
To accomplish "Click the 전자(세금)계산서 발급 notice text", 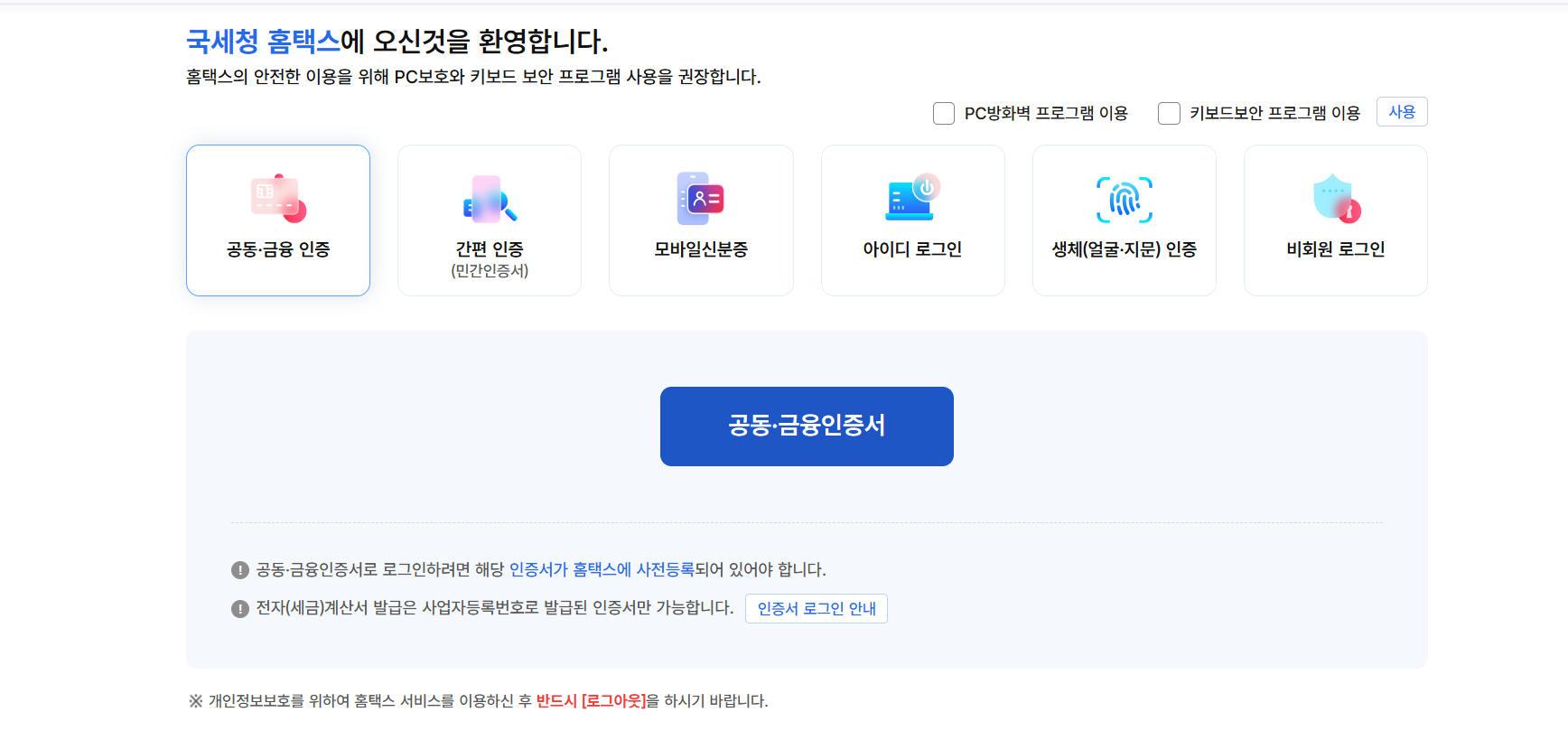I will [x=495, y=608].
